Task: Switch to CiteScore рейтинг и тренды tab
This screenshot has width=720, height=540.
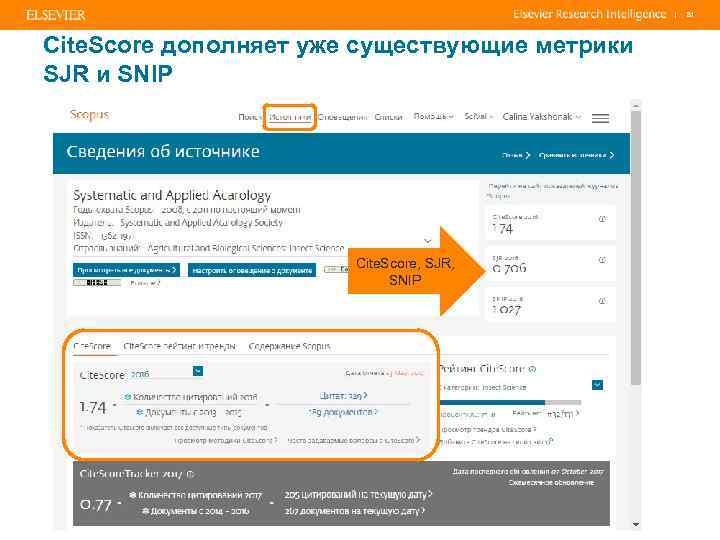Action: coord(180,346)
